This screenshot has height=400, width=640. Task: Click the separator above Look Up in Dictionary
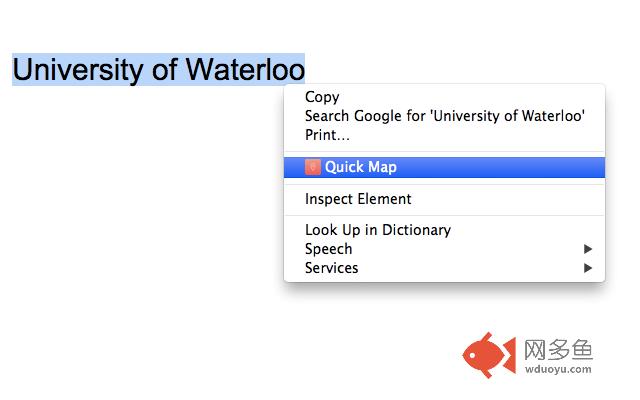pyautogui.click(x=444, y=215)
